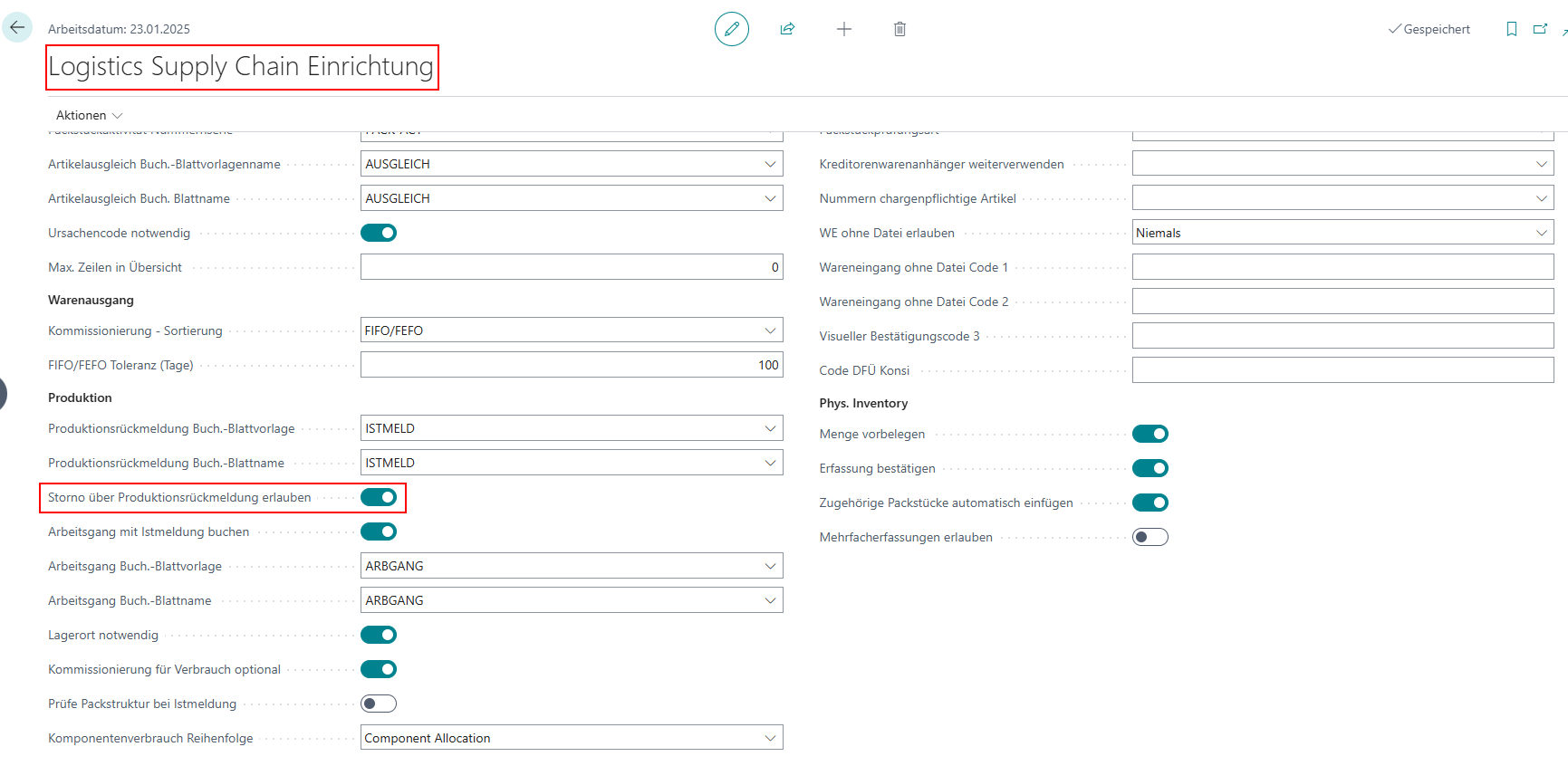
Task: Click the plus icon to create new
Action: (843, 29)
